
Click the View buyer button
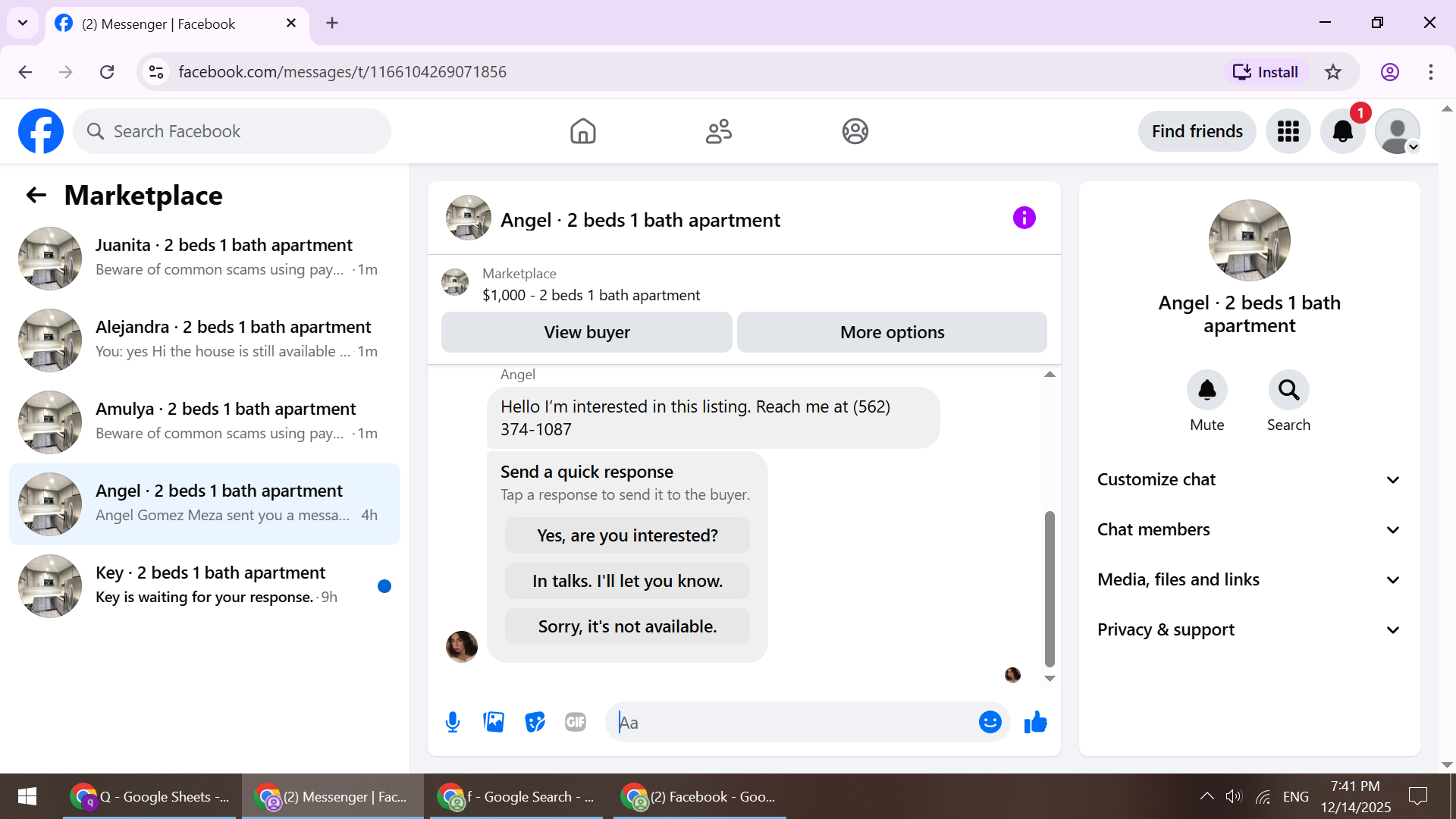pyautogui.click(x=586, y=332)
